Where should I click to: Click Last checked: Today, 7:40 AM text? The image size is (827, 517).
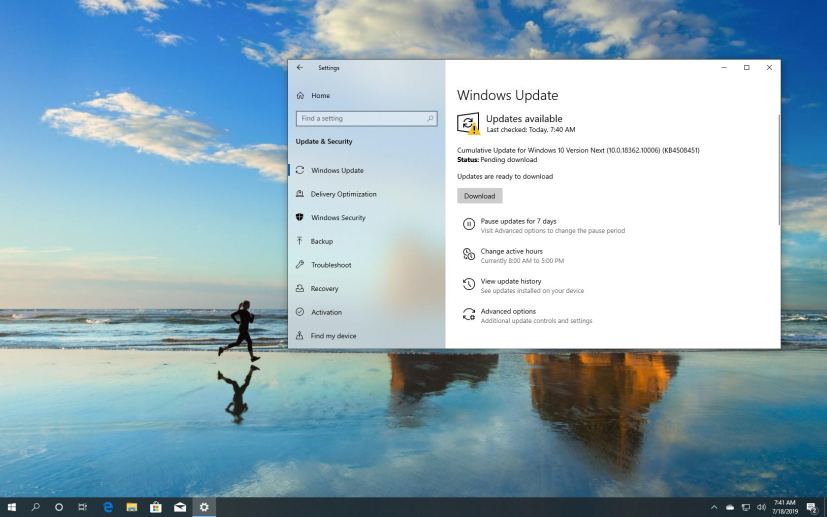[x=531, y=129]
